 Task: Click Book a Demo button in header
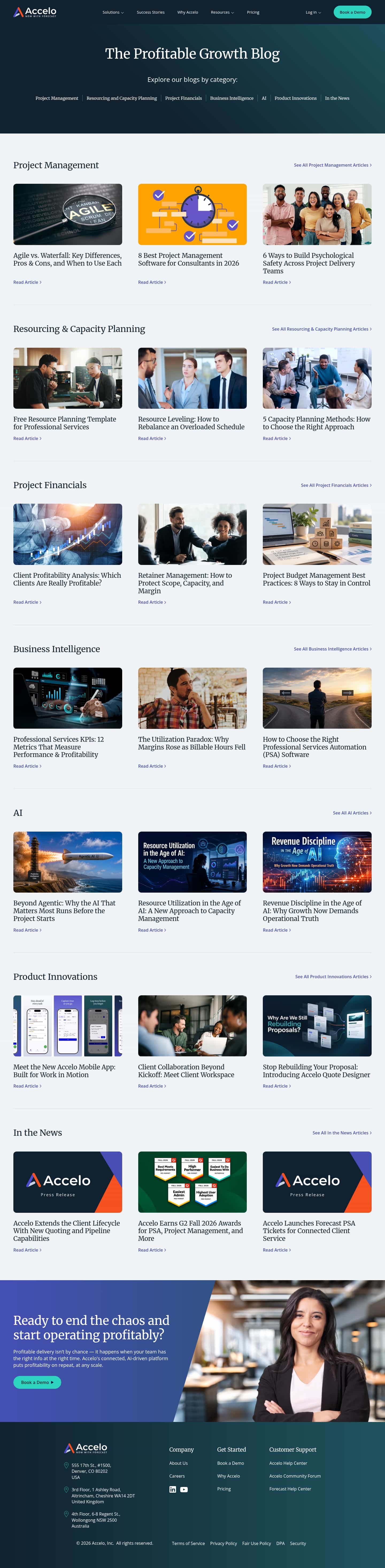(x=352, y=12)
